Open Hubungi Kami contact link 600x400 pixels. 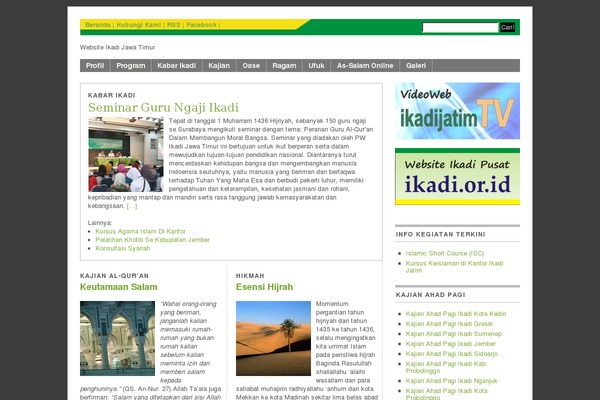click(x=139, y=25)
